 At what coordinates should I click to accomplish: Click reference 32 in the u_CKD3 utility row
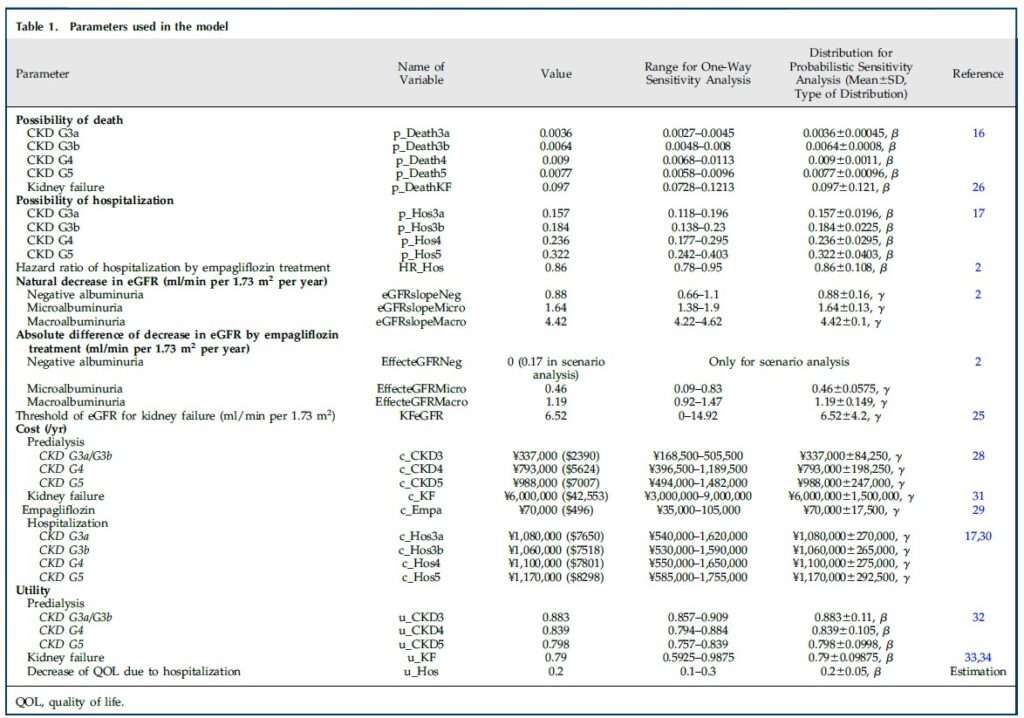tap(977, 617)
